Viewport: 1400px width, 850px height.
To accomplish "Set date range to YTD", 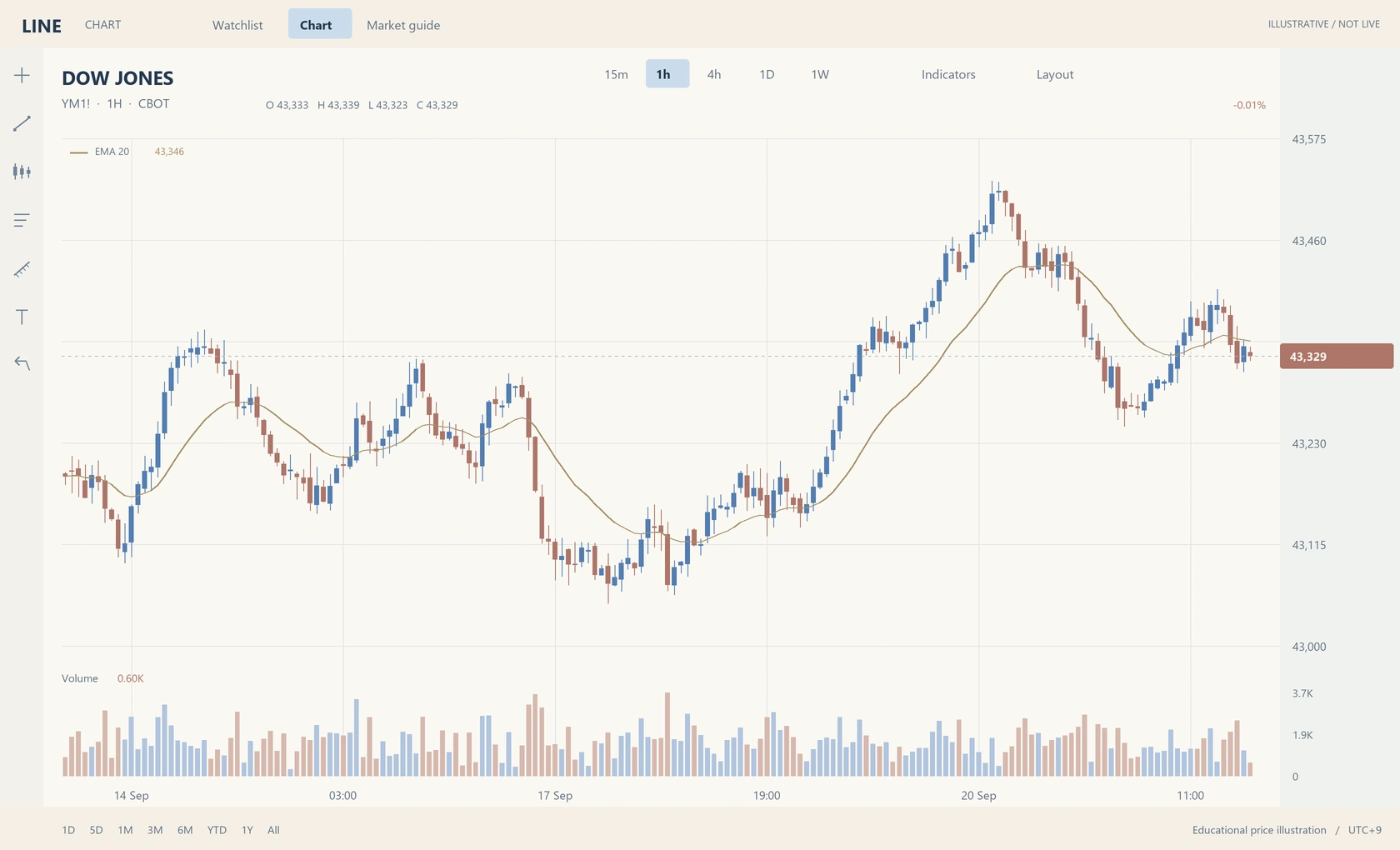I will (x=217, y=830).
